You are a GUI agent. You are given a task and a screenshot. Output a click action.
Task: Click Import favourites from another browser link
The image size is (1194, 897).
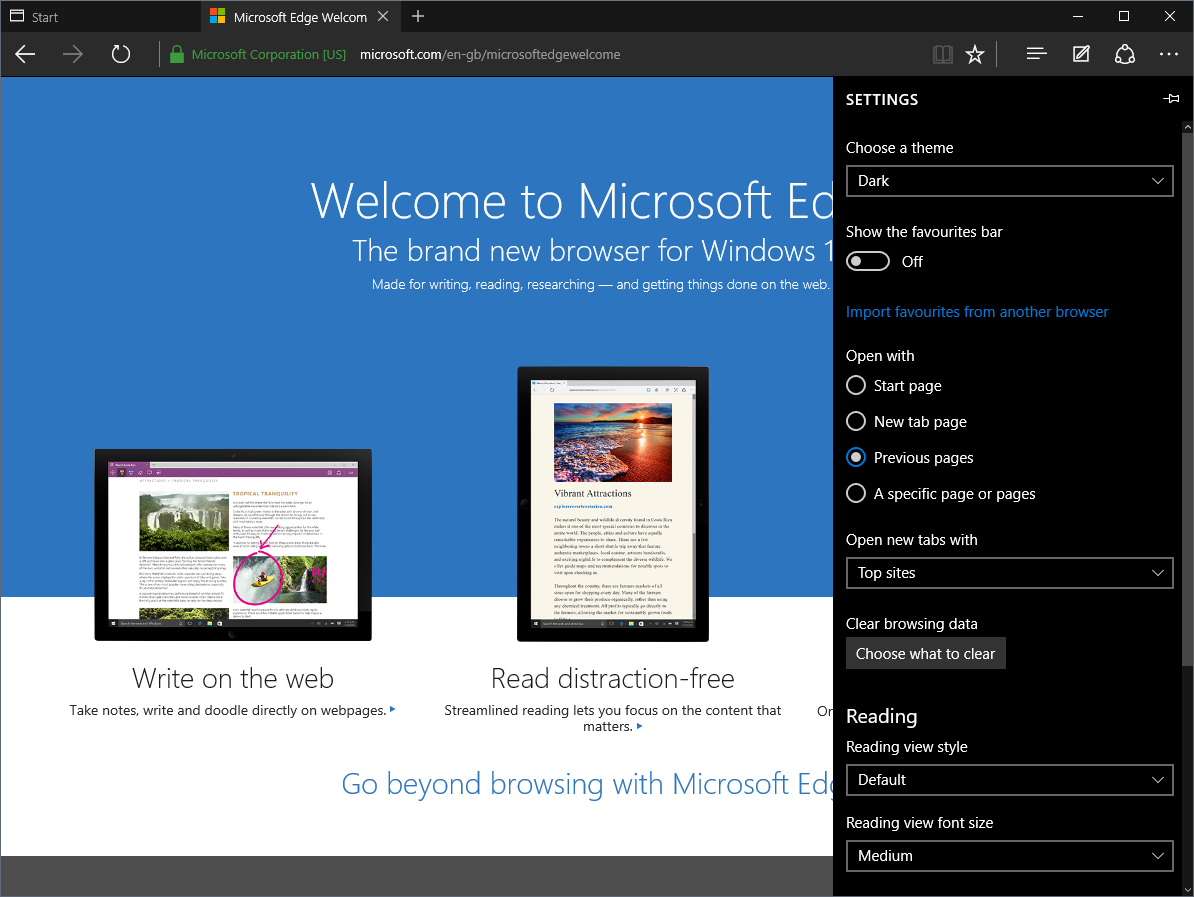click(x=977, y=312)
